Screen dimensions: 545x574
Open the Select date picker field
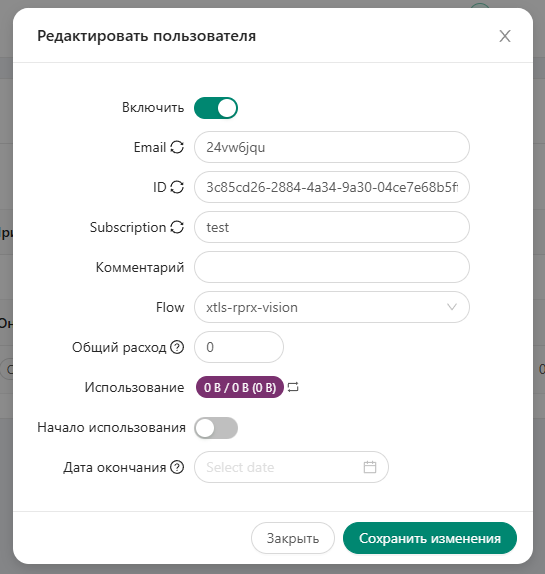coord(291,467)
